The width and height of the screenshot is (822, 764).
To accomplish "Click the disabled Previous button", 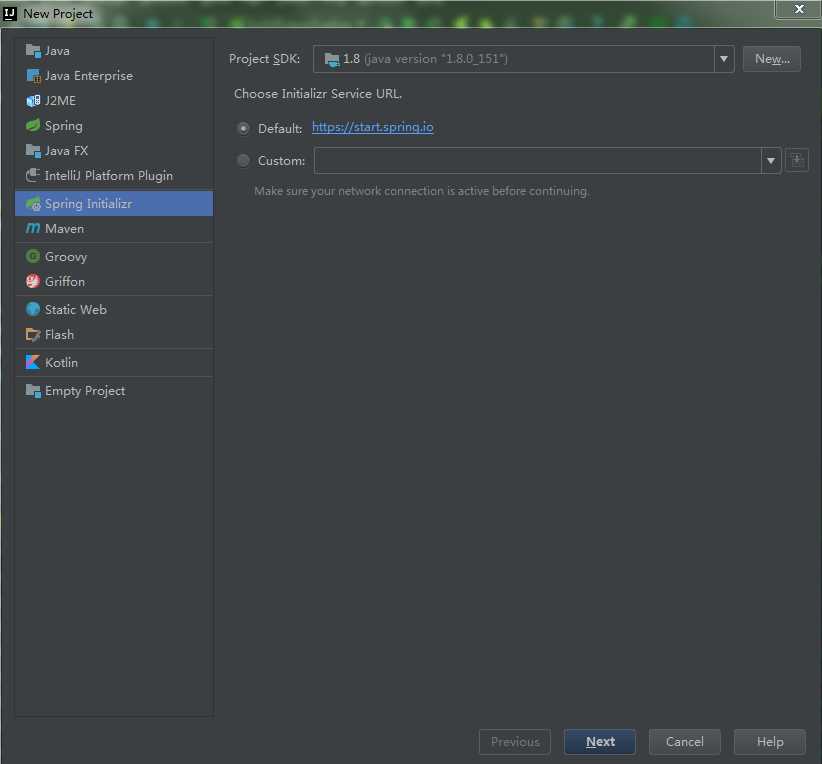I will tap(515, 741).
